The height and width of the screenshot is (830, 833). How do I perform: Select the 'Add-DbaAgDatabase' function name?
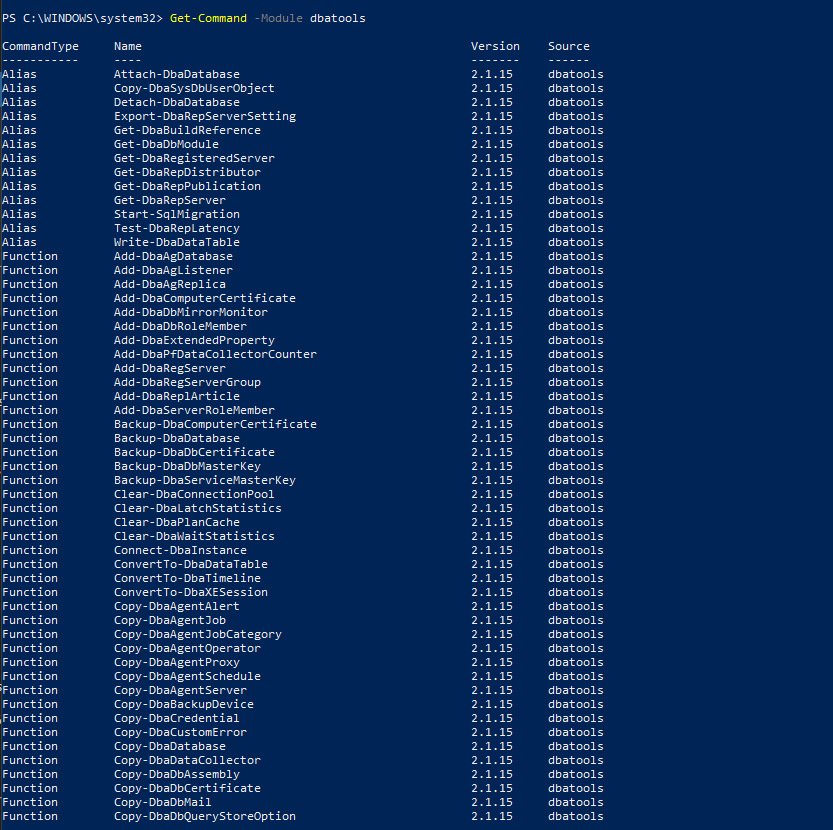(x=173, y=256)
